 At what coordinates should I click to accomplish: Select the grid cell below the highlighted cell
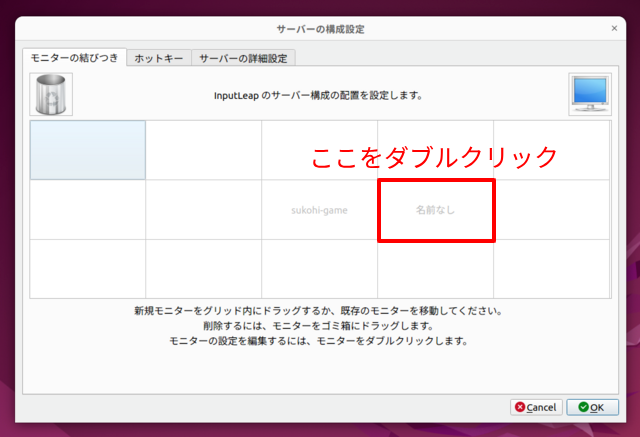[x=88, y=210]
